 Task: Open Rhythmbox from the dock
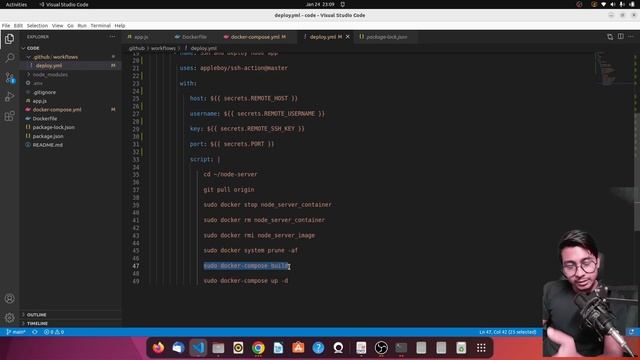[238, 348]
